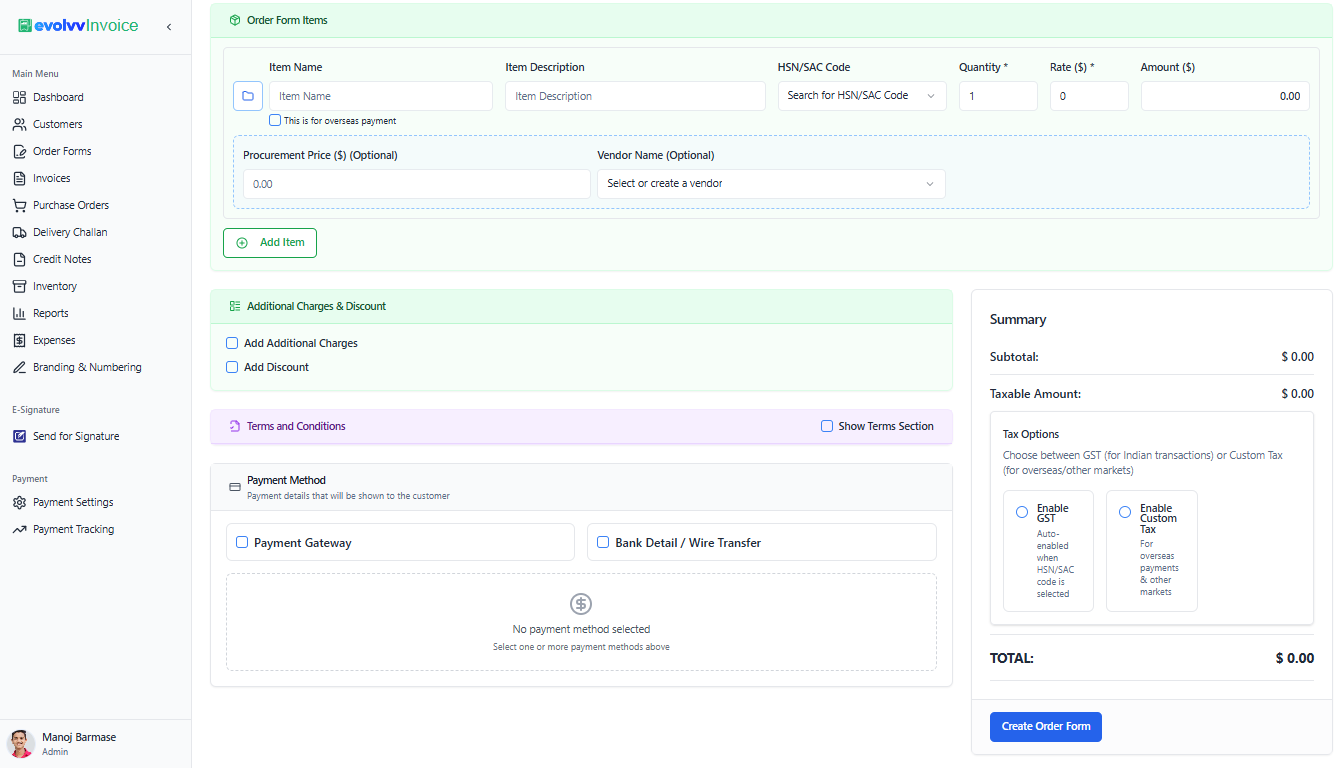Tick the Add Discount checkbox
Image resolution: width=1340 pixels, height=768 pixels.
tap(232, 367)
